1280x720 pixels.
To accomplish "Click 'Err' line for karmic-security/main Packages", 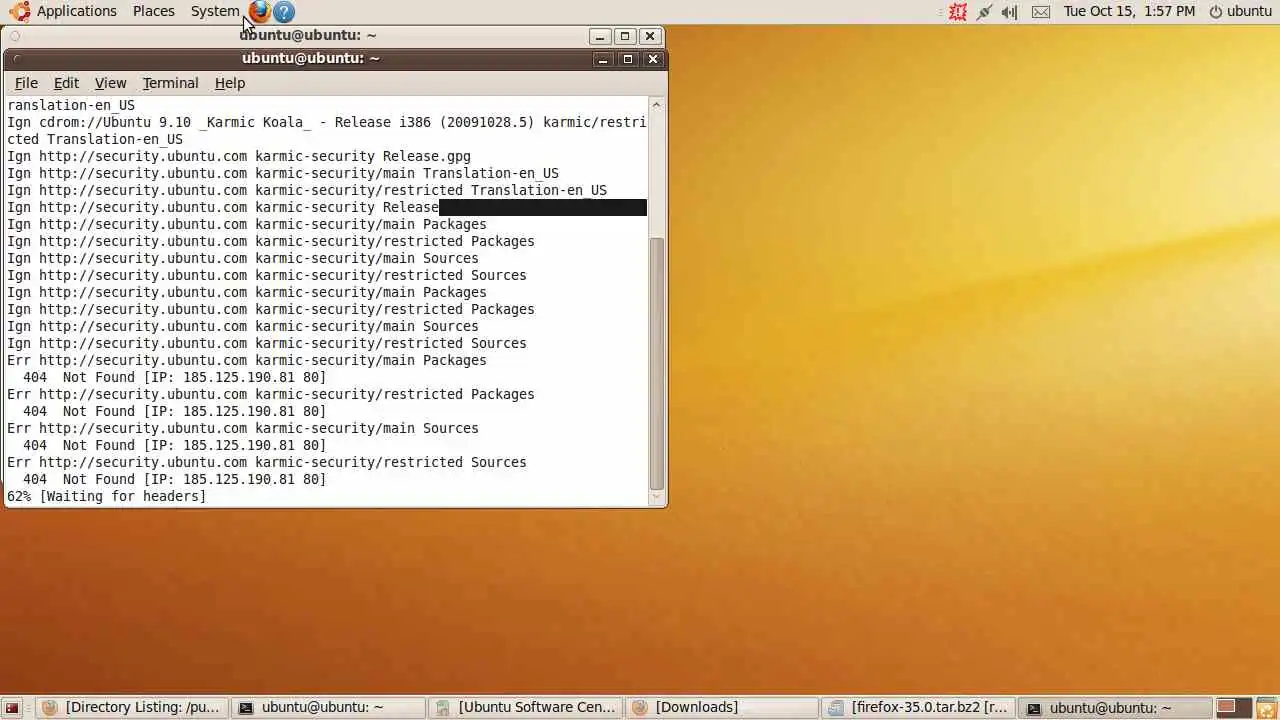I will point(247,360).
